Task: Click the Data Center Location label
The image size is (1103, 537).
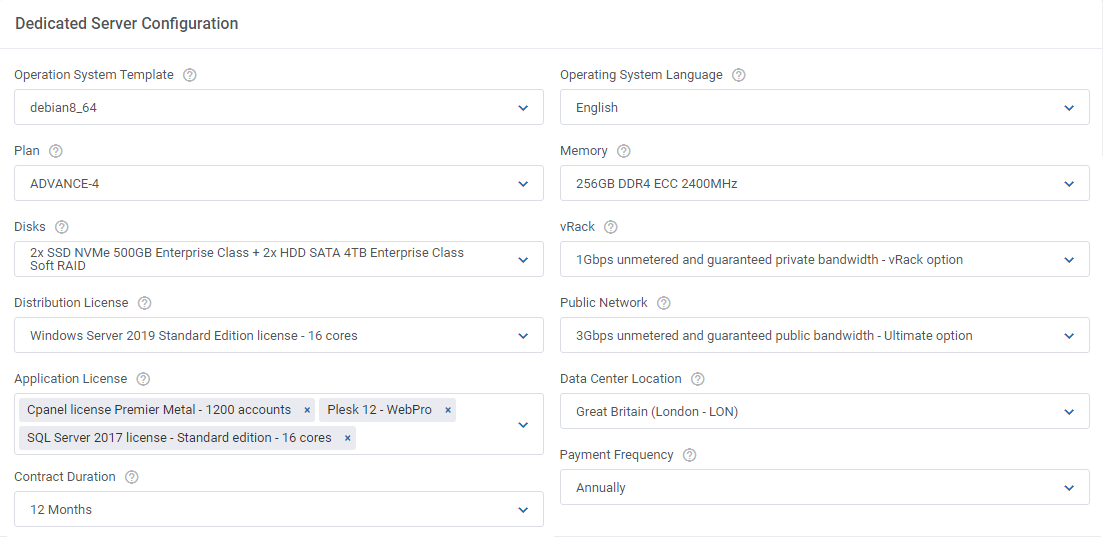Action: [x=621, y=379]
